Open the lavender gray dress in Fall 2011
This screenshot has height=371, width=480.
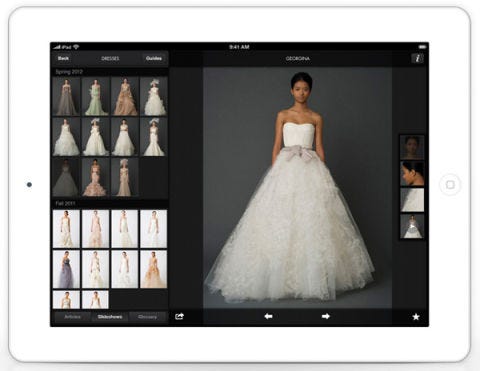[x=66, y=269]
